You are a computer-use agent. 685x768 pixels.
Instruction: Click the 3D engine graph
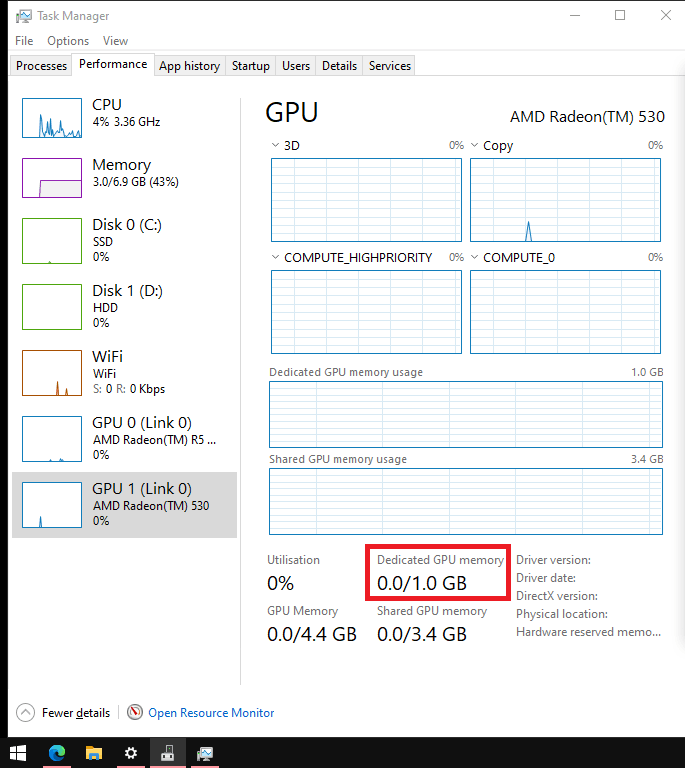pos(366,200)
